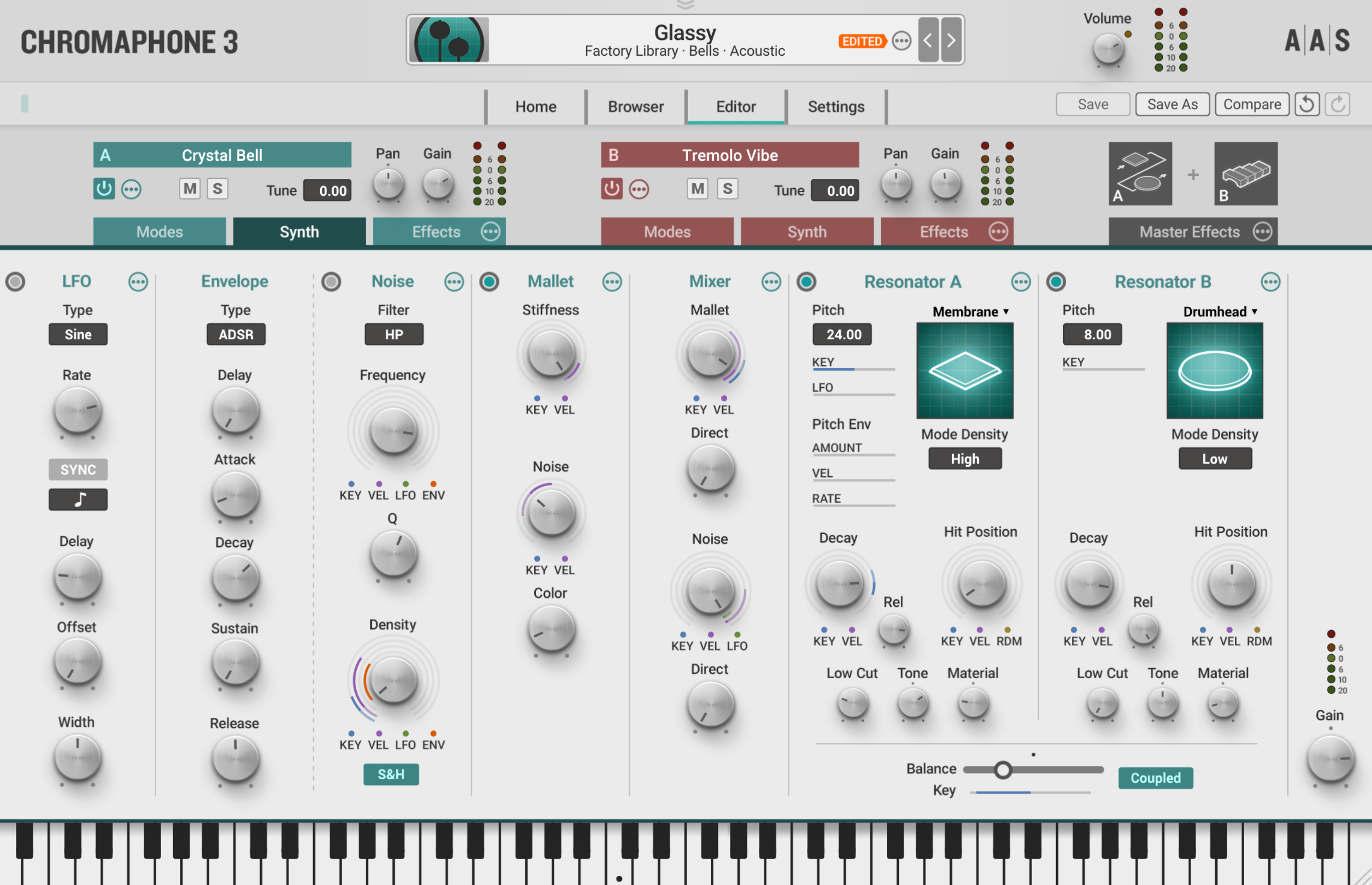Click the Tune field for layer A
Viewport: 1372px width, 885px height.
327,190
